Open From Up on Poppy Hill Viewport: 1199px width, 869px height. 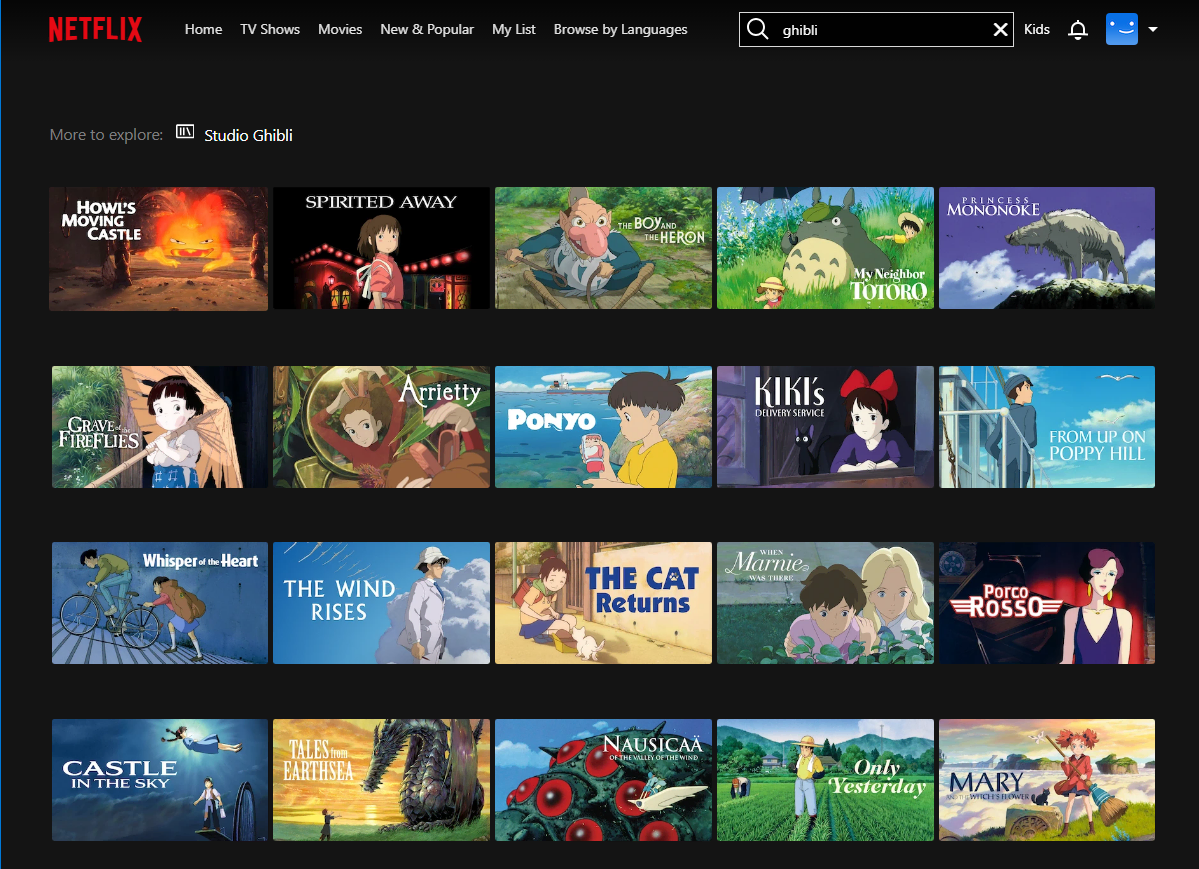point(1047,427)
